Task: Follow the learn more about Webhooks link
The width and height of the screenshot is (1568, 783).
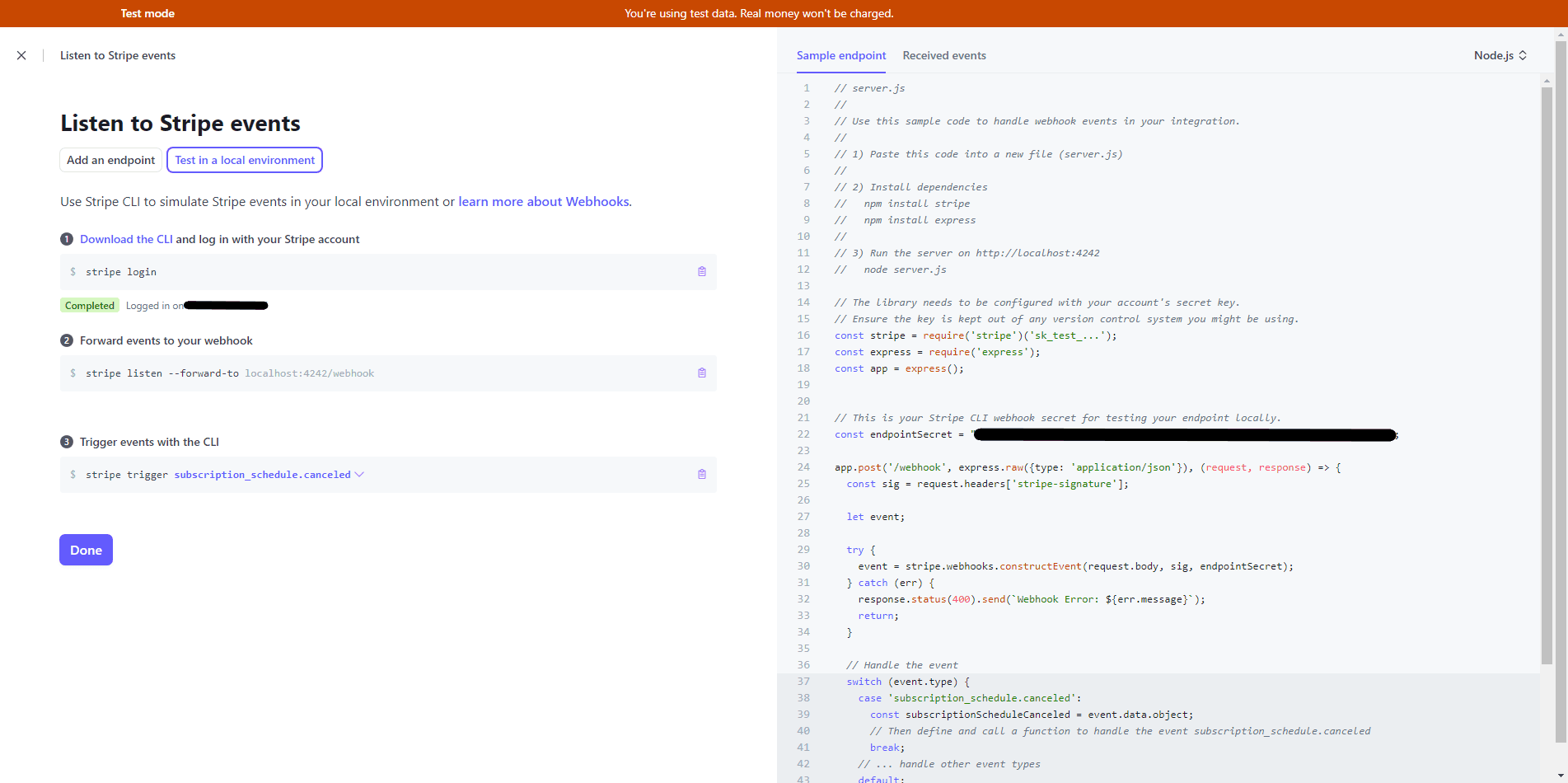Action: [544, 202]
